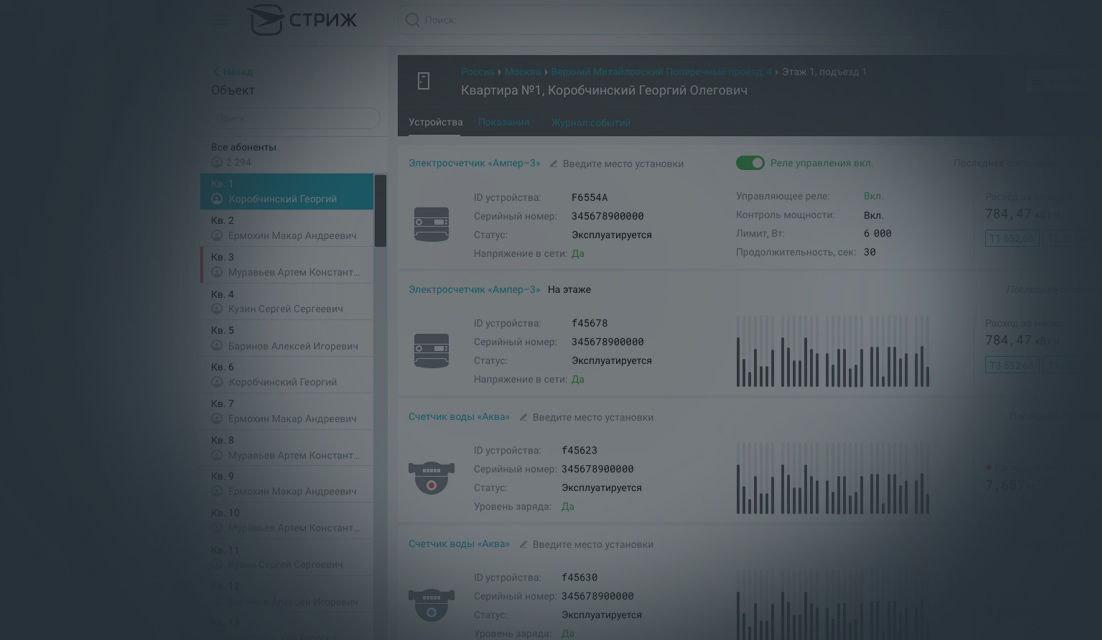This screenshot has height=640, width=1102.
Task: Go back using the Назад chevron
Action: click(x=216, y=72)
